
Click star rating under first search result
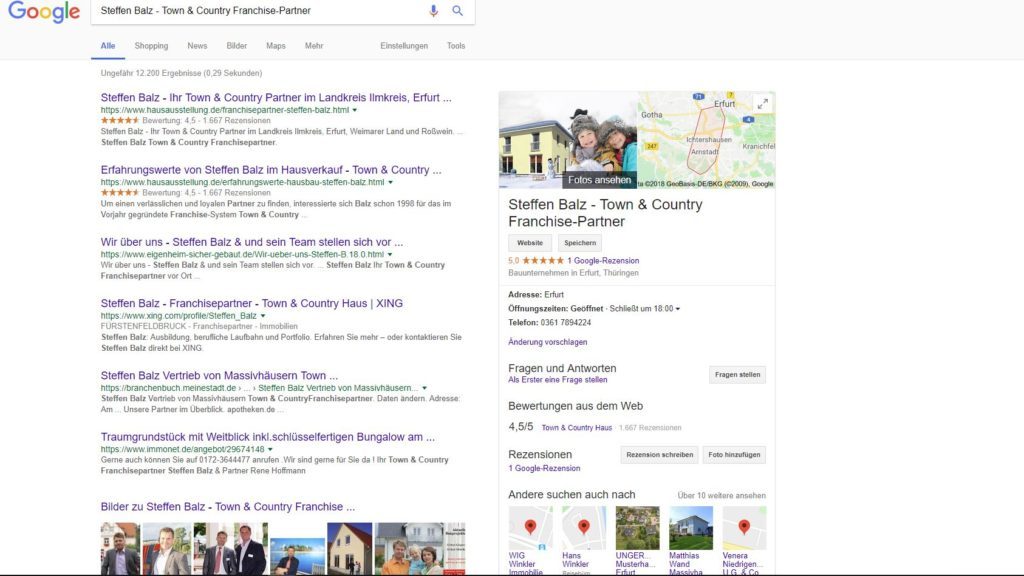pos(120,120)
